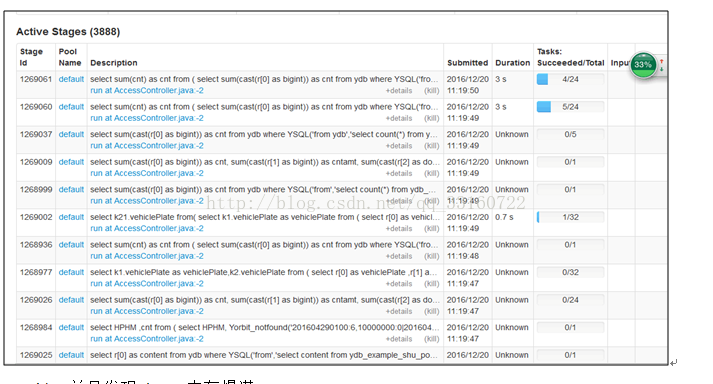The width and height of the screenshot is (713, 384).
Task: Kill stage 1269061
Action: (x=432, y=91)
